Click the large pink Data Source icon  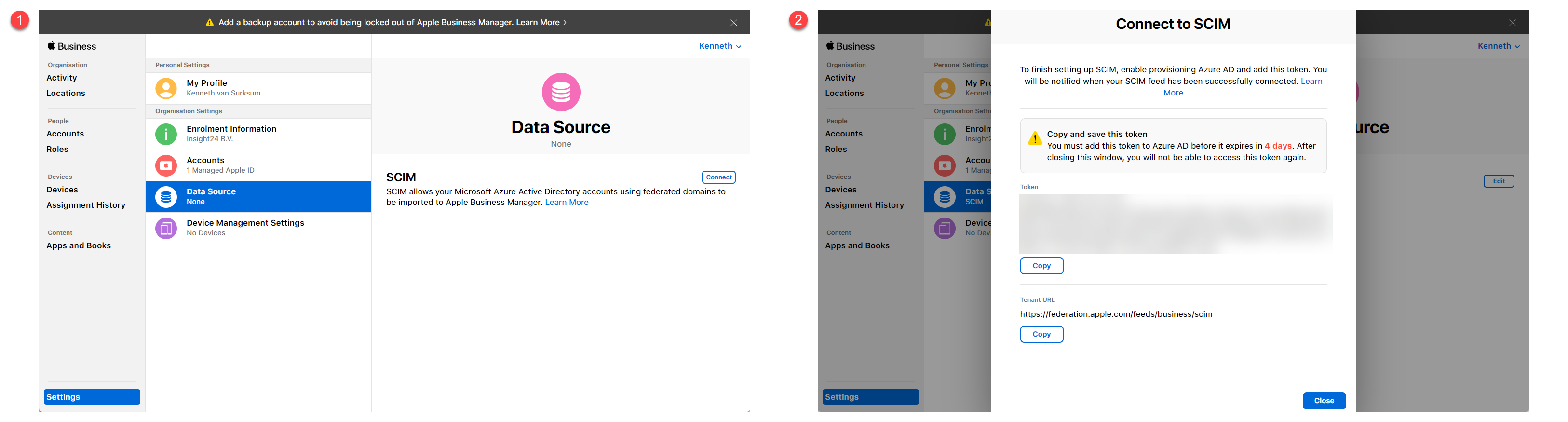coord(561,92)
